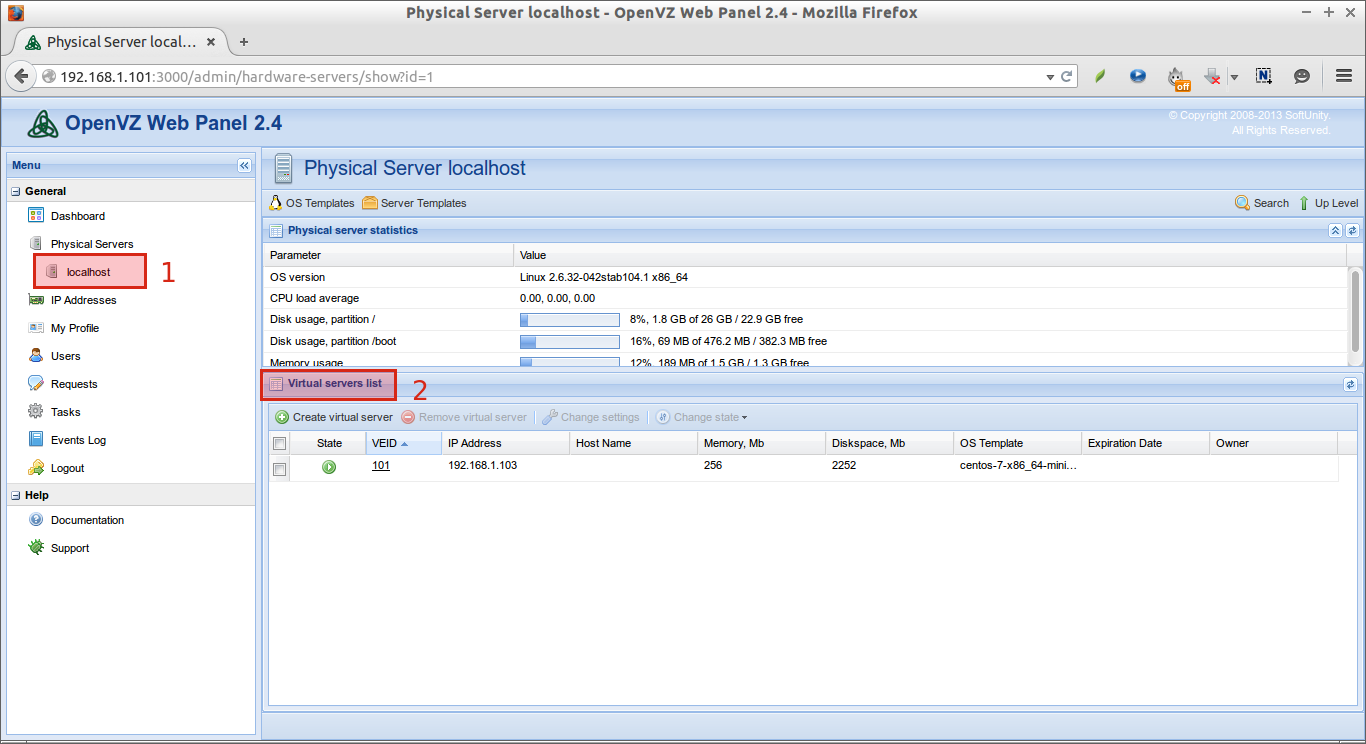Image resolution: width=1366 pixels, height=744 pixels.
Task: Click the IP Addresses icon
Action: click(36, 299)
